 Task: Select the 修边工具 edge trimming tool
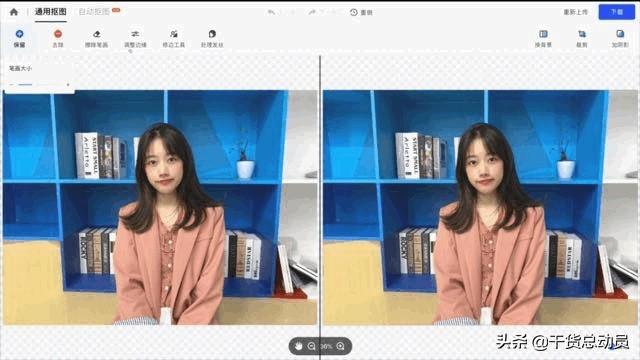tap(173, 38)
